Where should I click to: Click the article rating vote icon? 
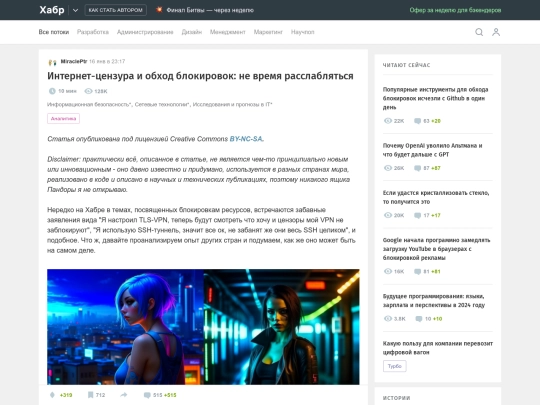tap(52, 395)
